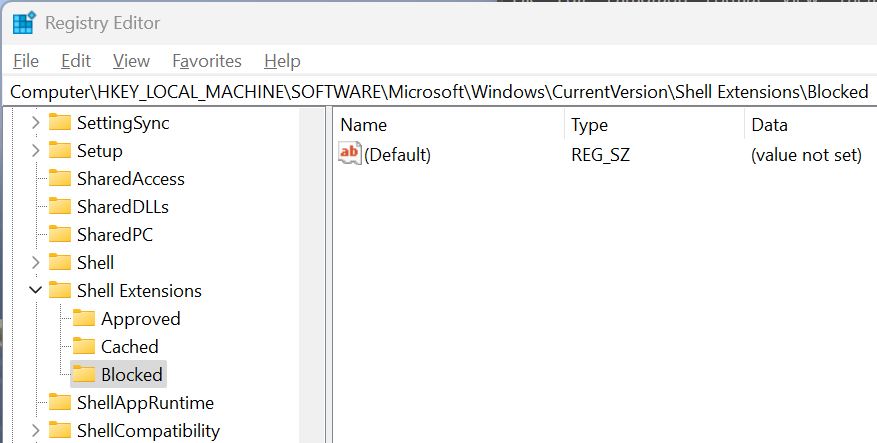The image size is (877, 443).
Task: Click the REG_SZ type cell
Action: [x=600, y=154]
